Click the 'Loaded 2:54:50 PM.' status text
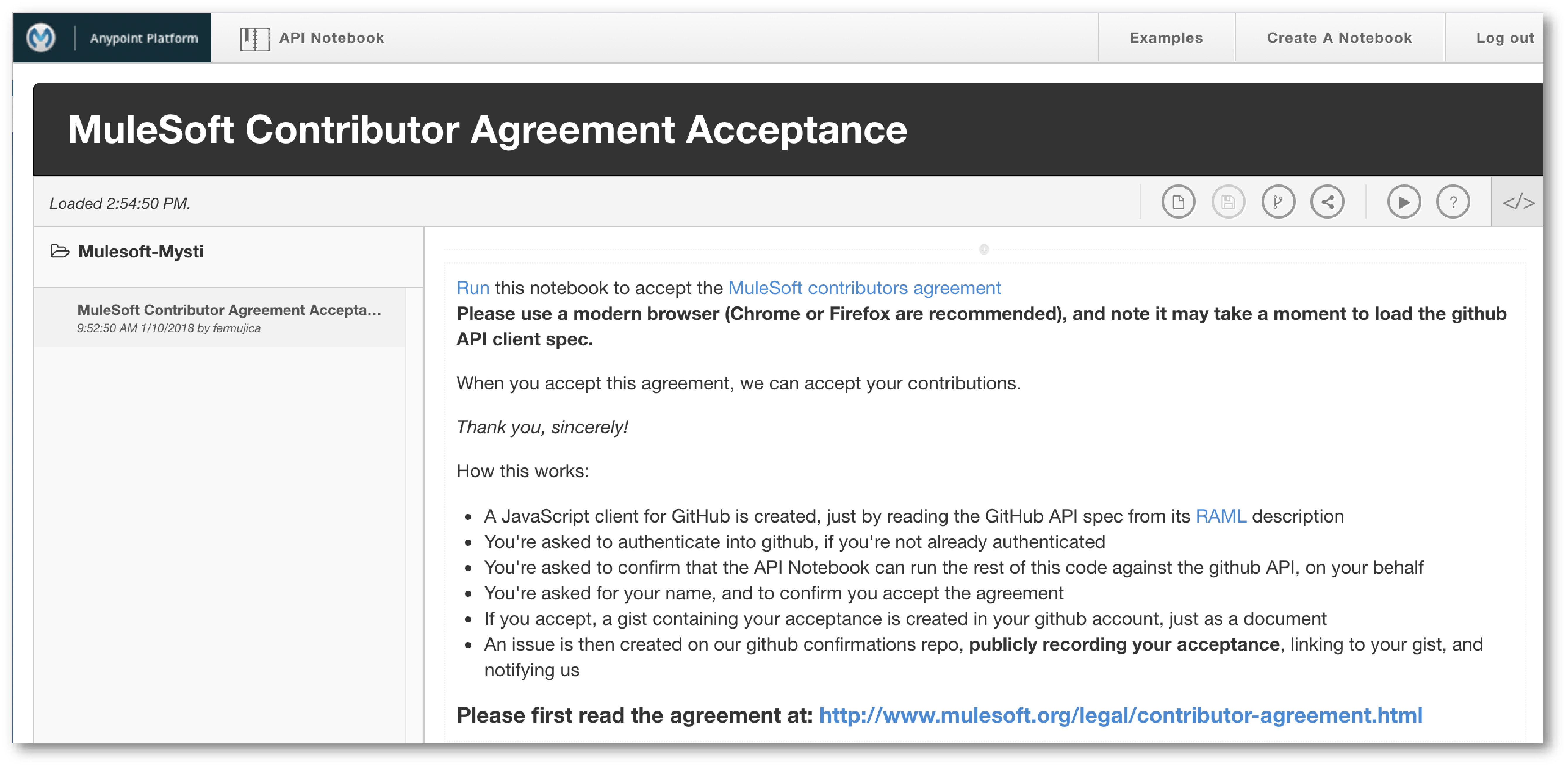 (120, 203)
